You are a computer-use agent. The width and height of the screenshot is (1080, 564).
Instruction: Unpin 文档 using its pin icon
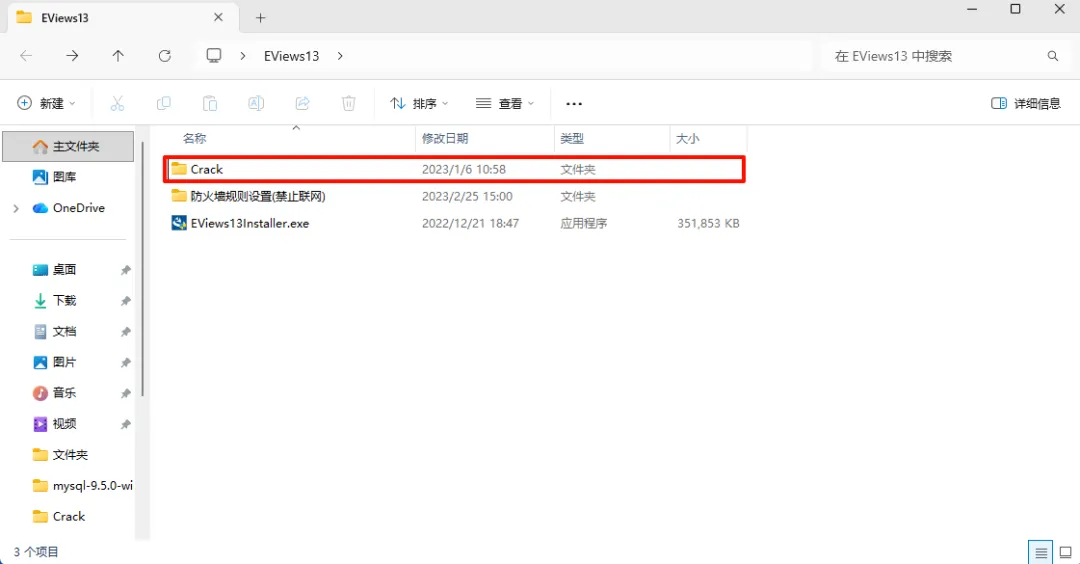(x=125, y=332)
